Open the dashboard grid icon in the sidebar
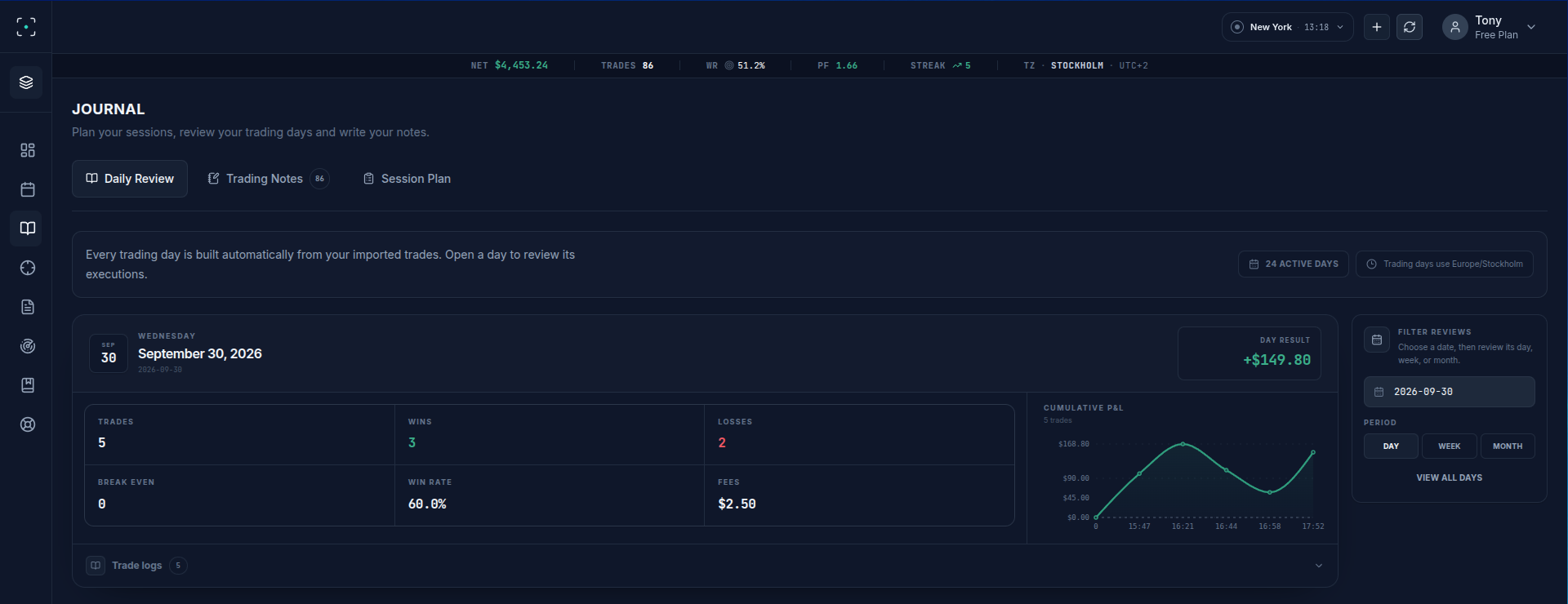Viewport: 1568px width, 604px height. 28,150
